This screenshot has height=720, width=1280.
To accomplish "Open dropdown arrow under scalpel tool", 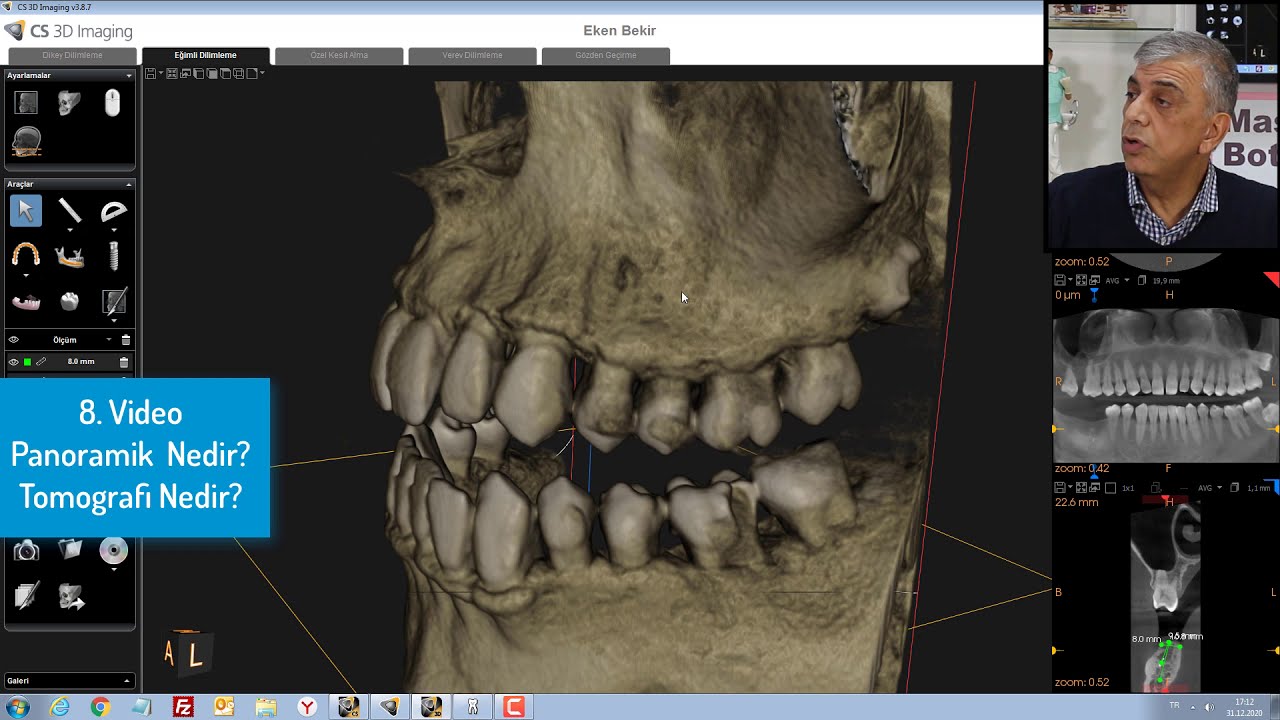I will [114, 320].
